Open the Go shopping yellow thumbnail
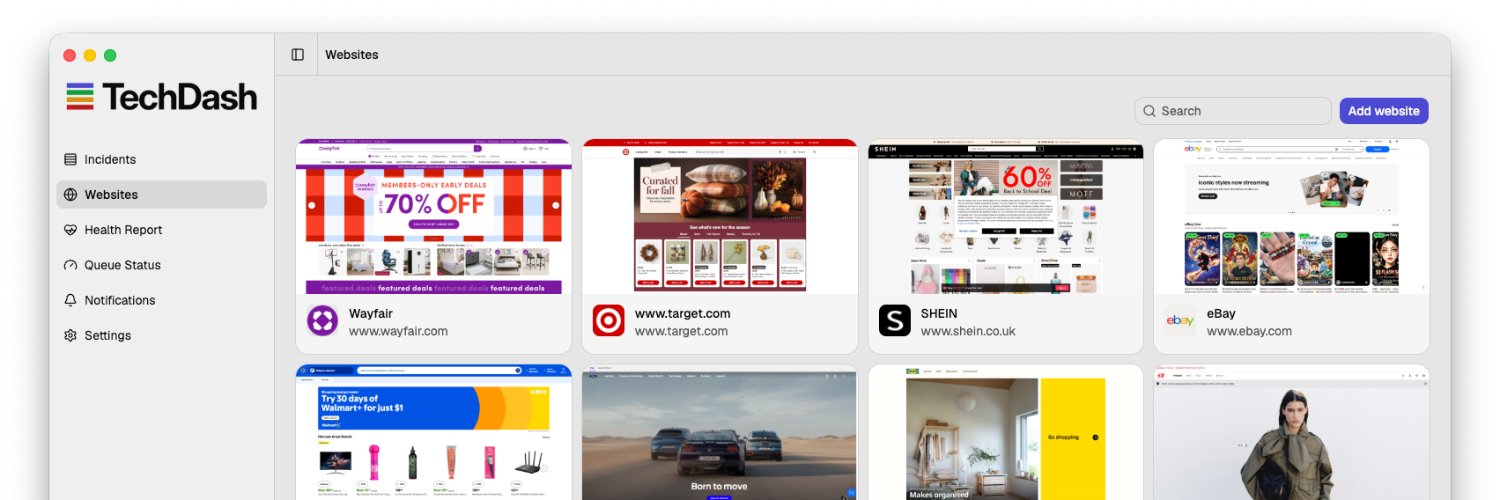This screenshot has width=1500, height=500. [1006, 432]
